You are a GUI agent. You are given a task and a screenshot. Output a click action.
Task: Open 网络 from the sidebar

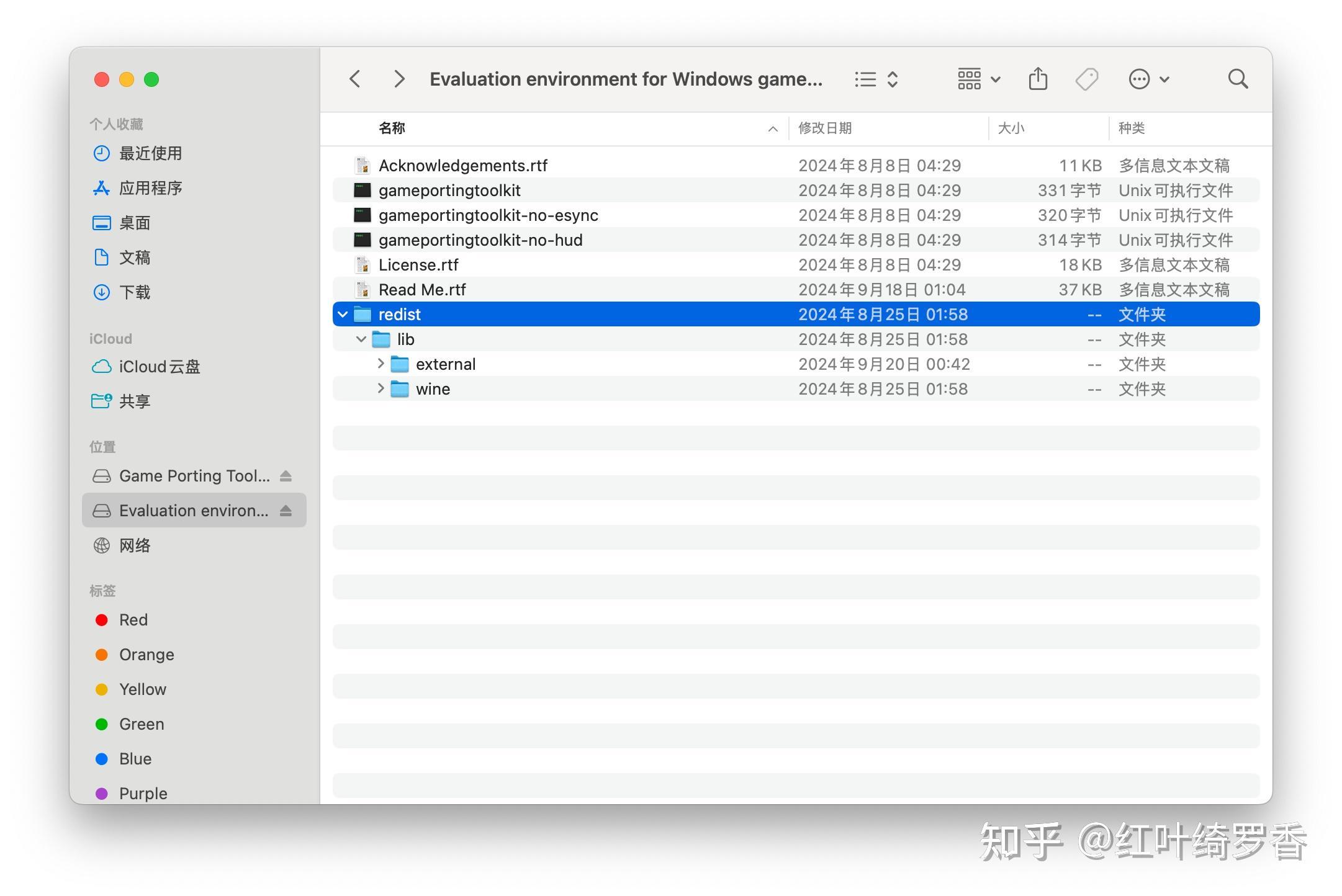coord(135,545)
